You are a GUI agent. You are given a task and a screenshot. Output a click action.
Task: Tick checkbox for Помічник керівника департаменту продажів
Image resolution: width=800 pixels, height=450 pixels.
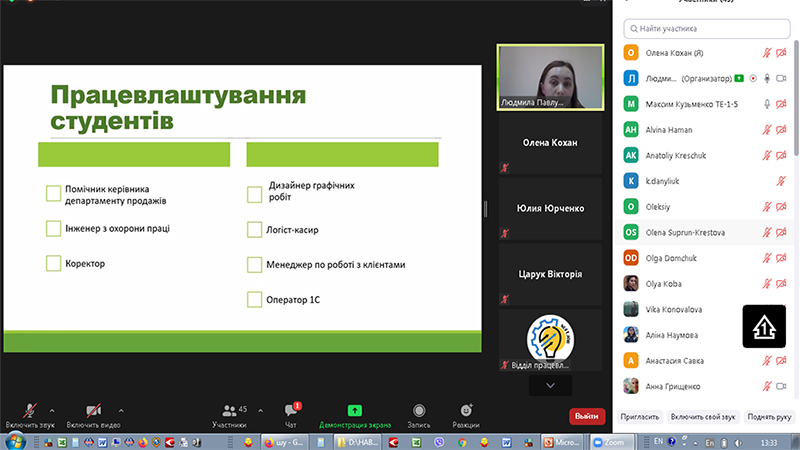pos(54,193)
